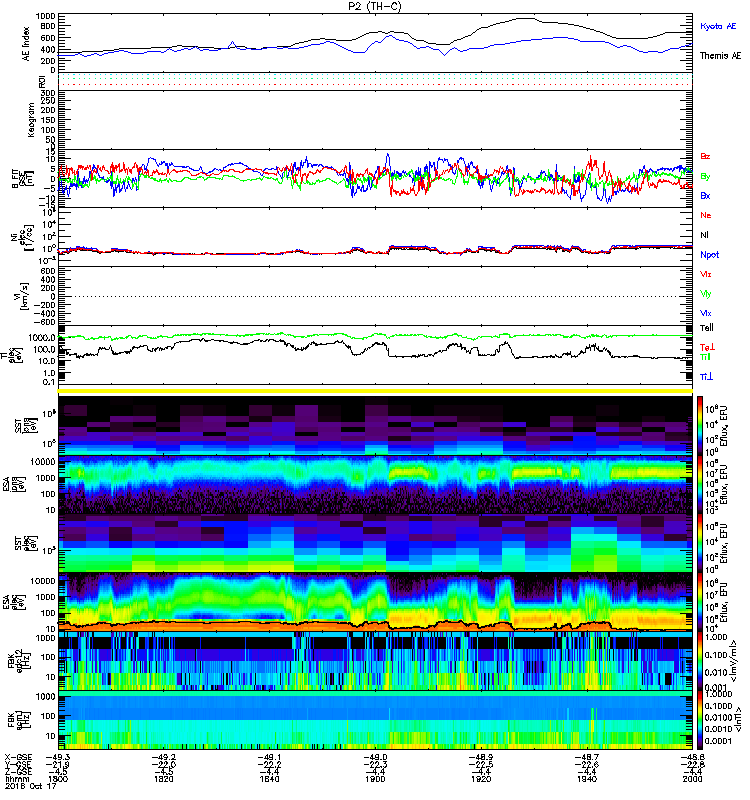Click the X-GSE value -48.9
The height and width of the screenshot is (800, 750).
tap(481, 758)
